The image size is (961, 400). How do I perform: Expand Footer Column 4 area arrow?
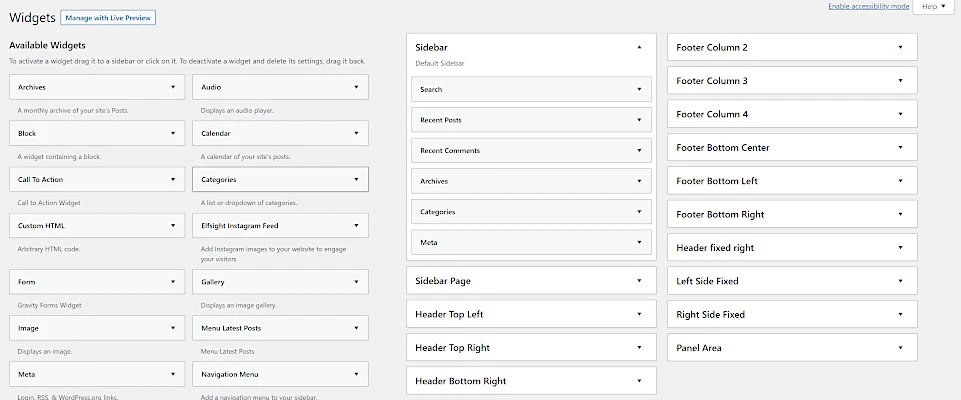(x=900, y=114)
